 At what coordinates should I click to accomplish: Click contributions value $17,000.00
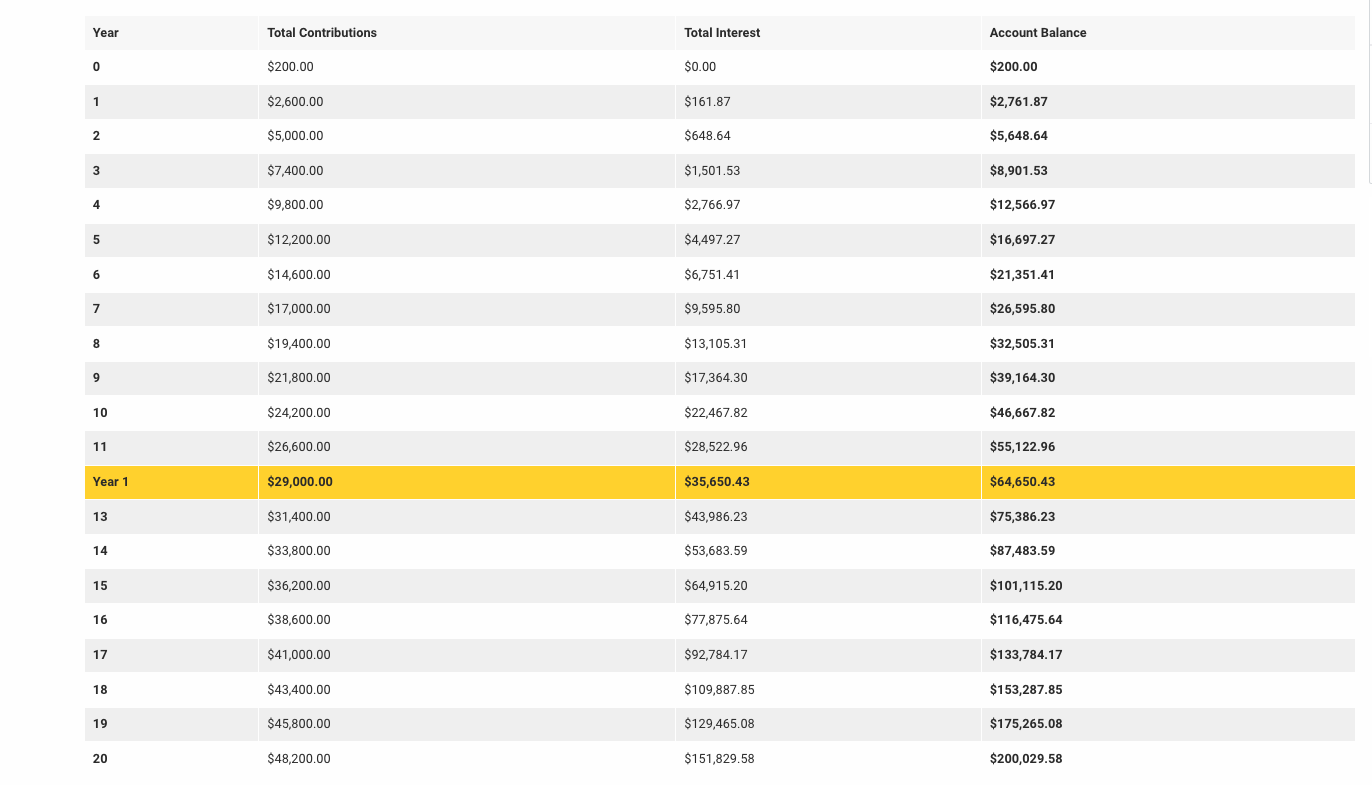pos(299,309)
